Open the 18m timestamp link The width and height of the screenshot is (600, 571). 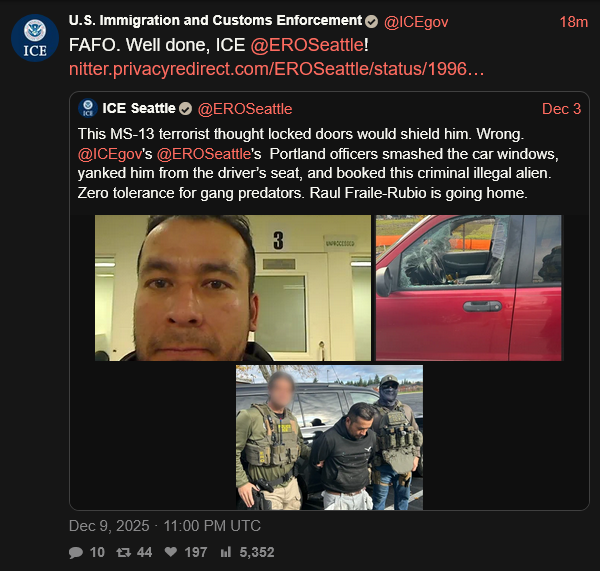[574, 22]
